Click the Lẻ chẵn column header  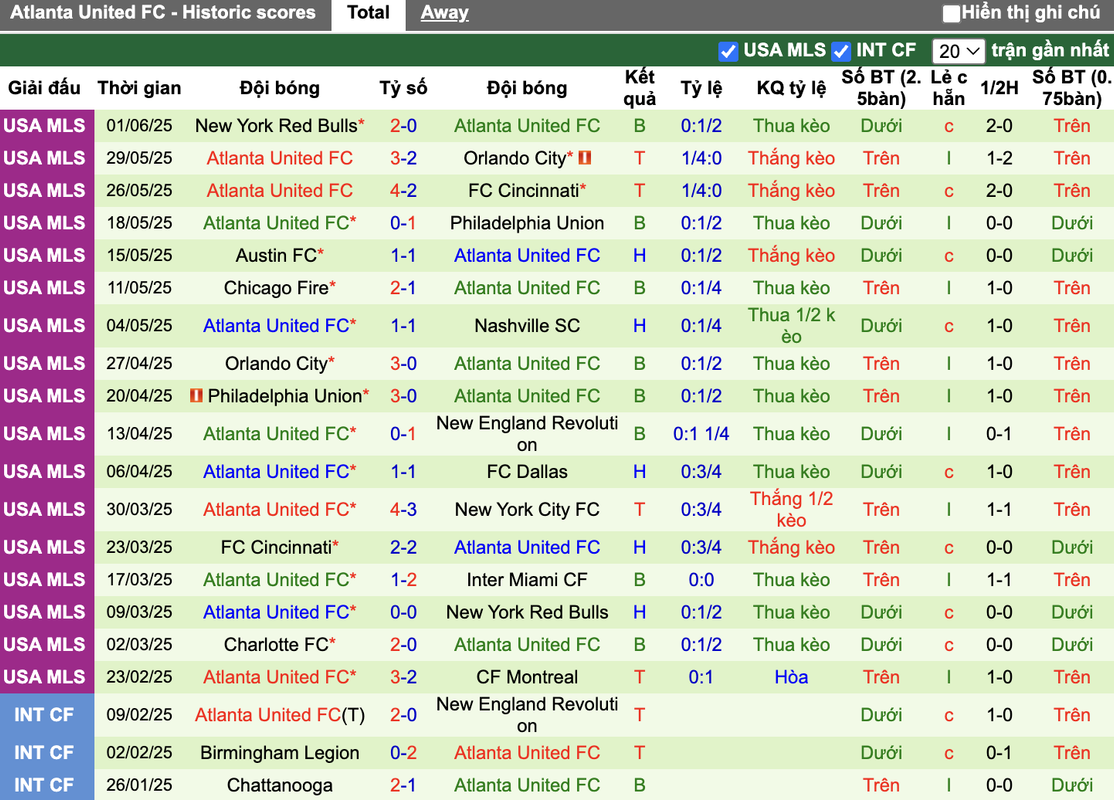(x=948, y=88)
